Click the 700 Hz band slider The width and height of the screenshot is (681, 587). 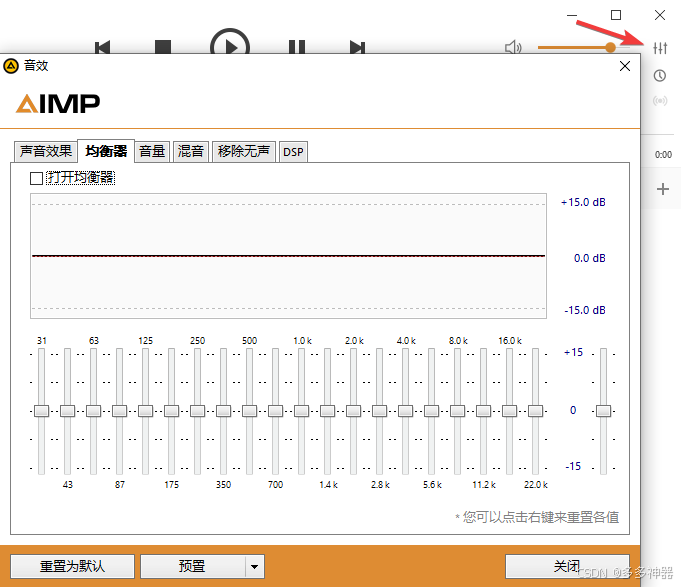click(275, 411)
